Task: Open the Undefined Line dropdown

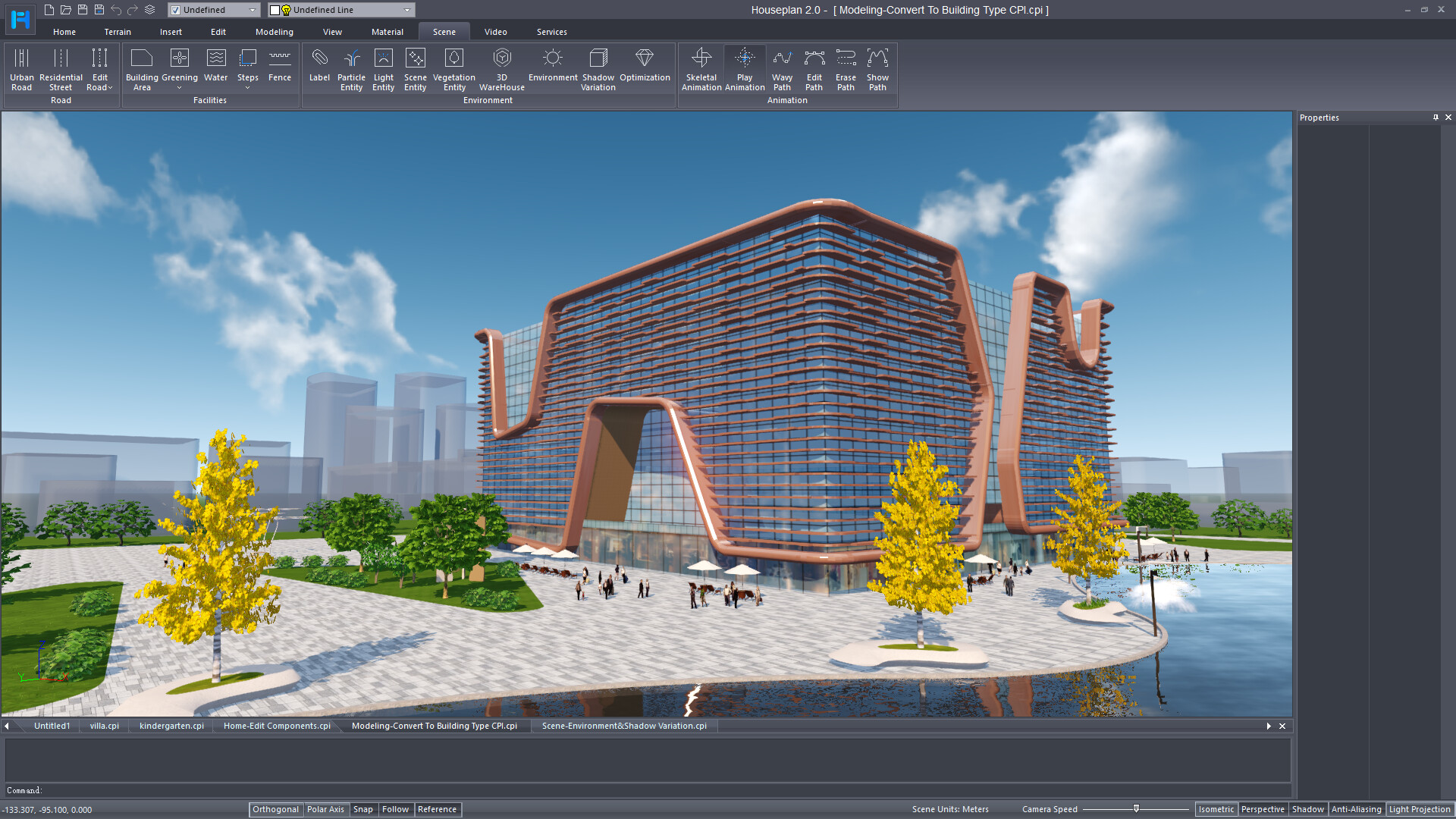Action: 407,10
